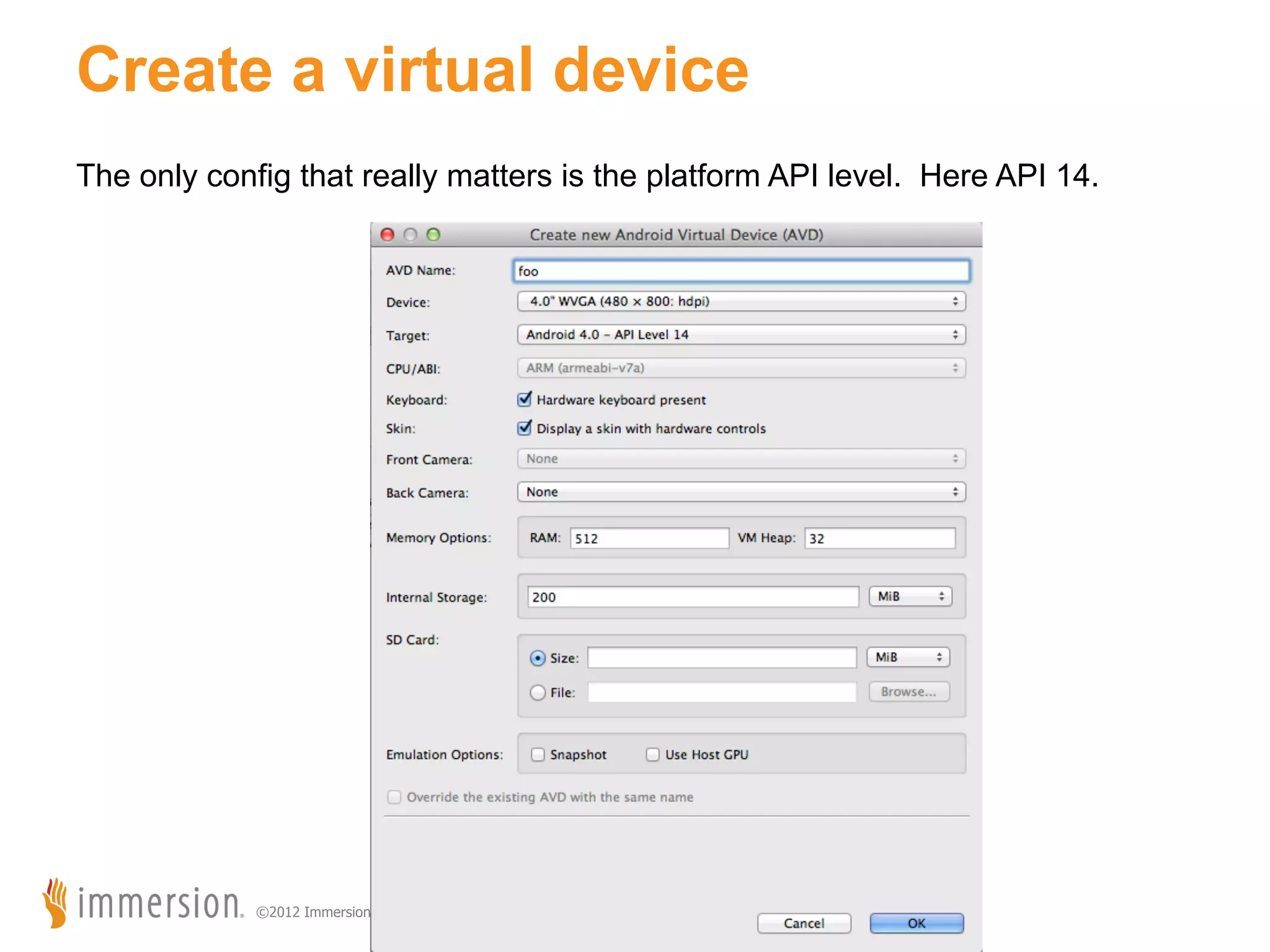This screenshot has width=1270, height=952.
Task: Toggle Override the existing AVD checkbox
Action: click(x=394, y=797)
